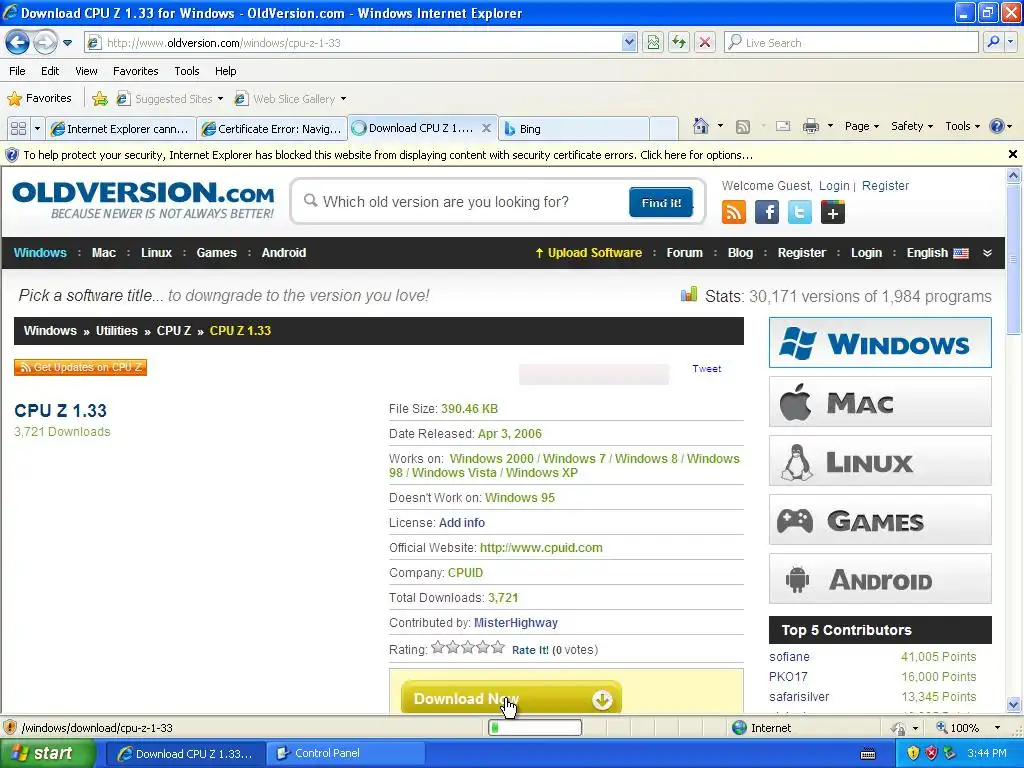Click Get Updates on CPU Z button
The image size is (1024, 768).
point(80,367)
